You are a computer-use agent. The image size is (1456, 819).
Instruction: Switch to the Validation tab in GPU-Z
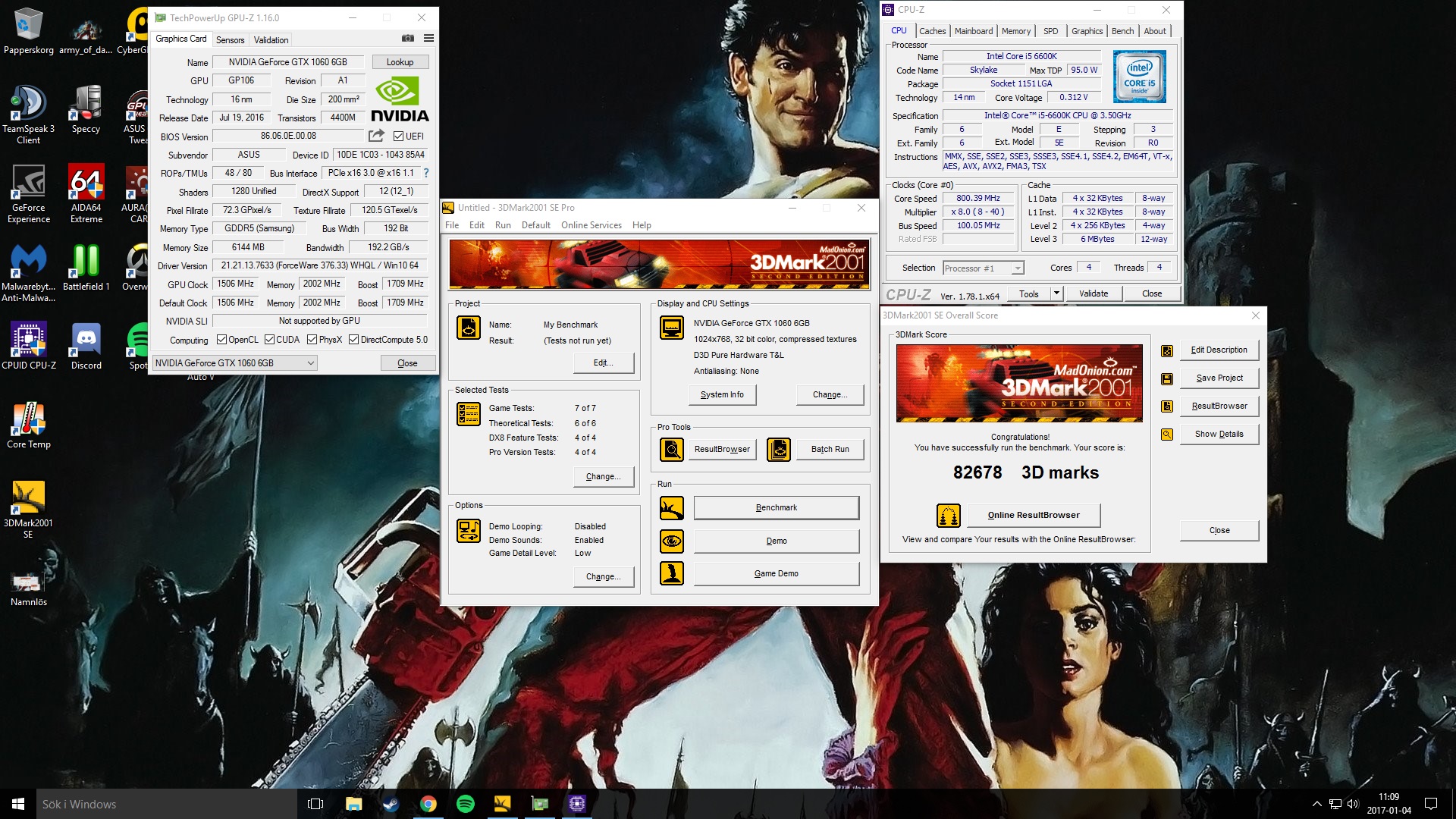[x=271, y=40]
